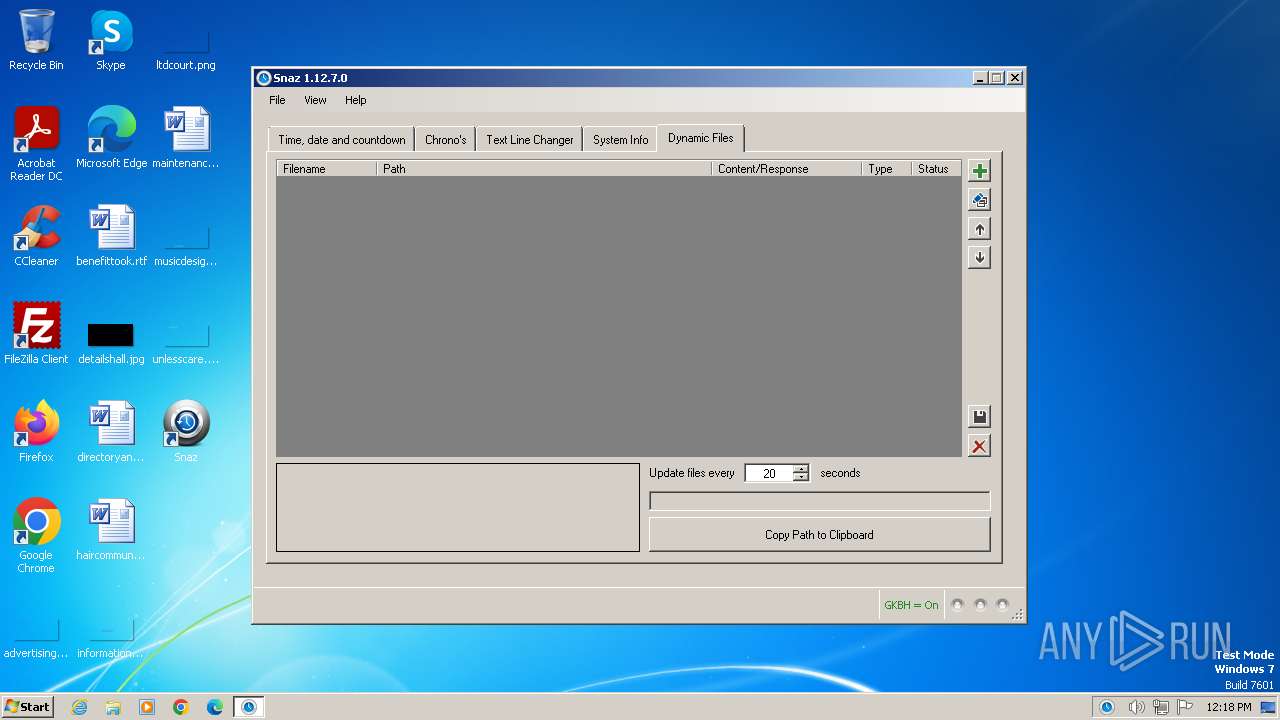
Task: Click the Start button
Action: pos(27,707)
